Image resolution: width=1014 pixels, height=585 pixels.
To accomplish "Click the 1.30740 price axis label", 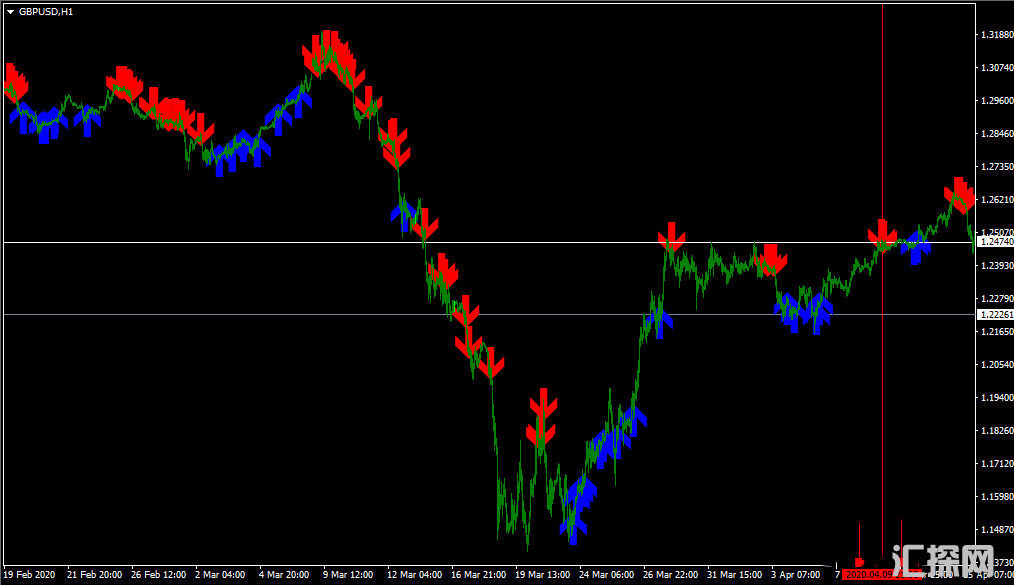I will point(997,67).
